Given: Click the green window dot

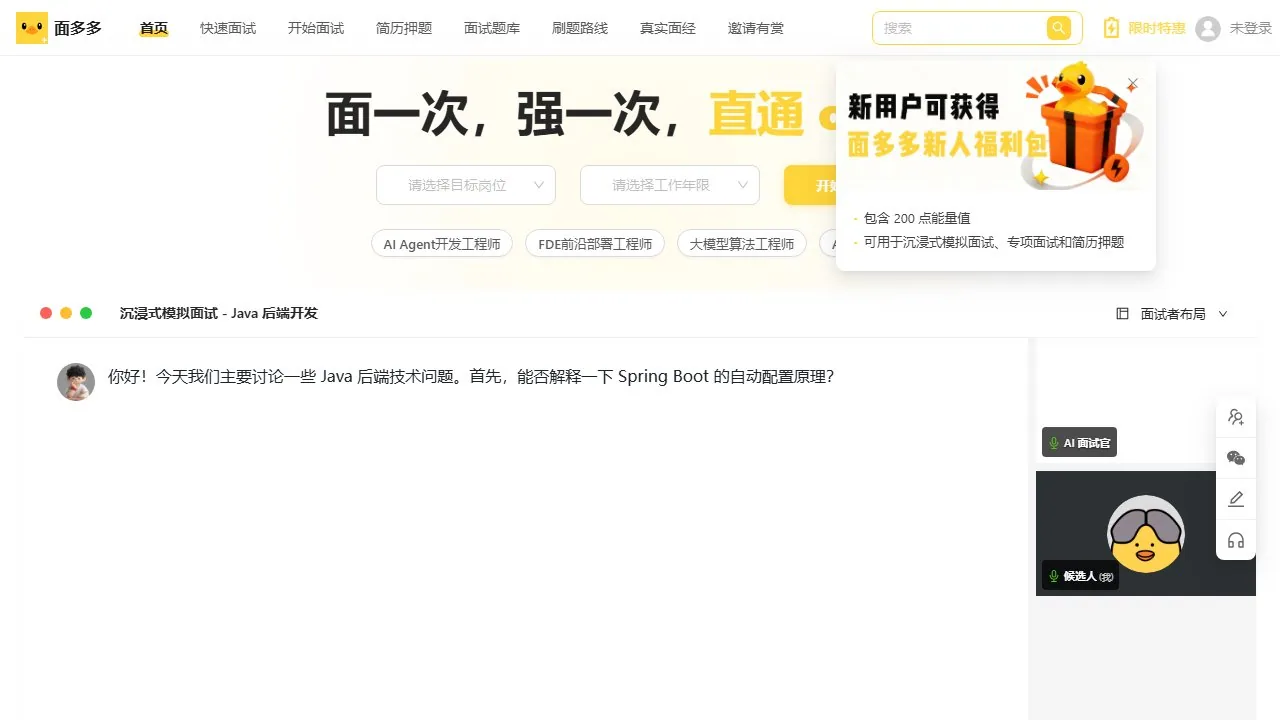Looking at the screenshot, I should pos(86,313).
